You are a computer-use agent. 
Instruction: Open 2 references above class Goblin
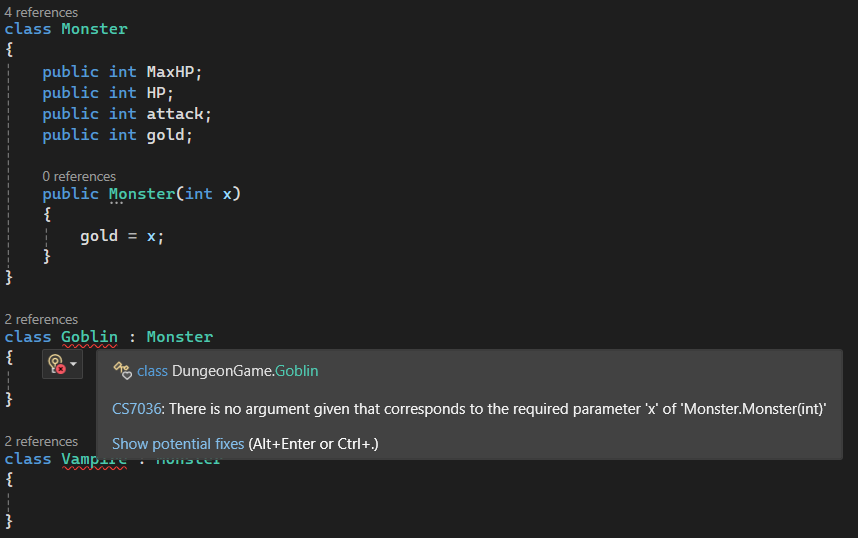pyautogui.click(x=41, y=319)
